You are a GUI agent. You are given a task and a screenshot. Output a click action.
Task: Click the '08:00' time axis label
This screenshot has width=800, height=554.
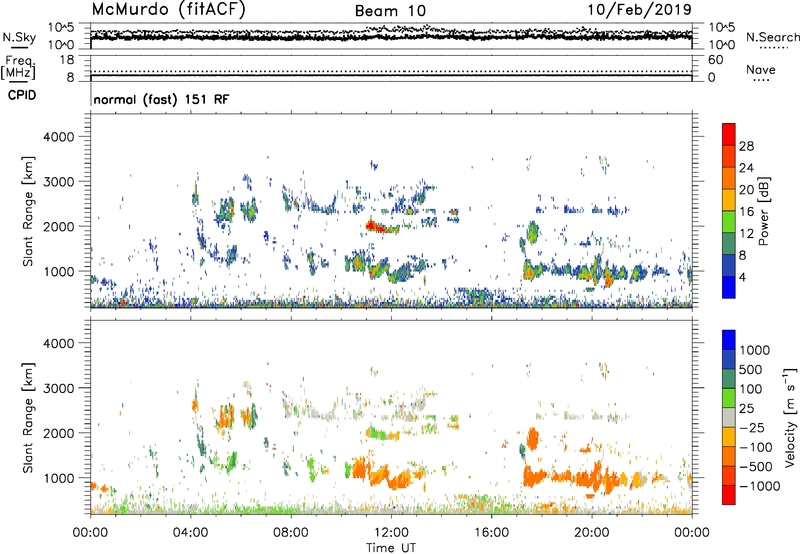(x=291, y=533)
